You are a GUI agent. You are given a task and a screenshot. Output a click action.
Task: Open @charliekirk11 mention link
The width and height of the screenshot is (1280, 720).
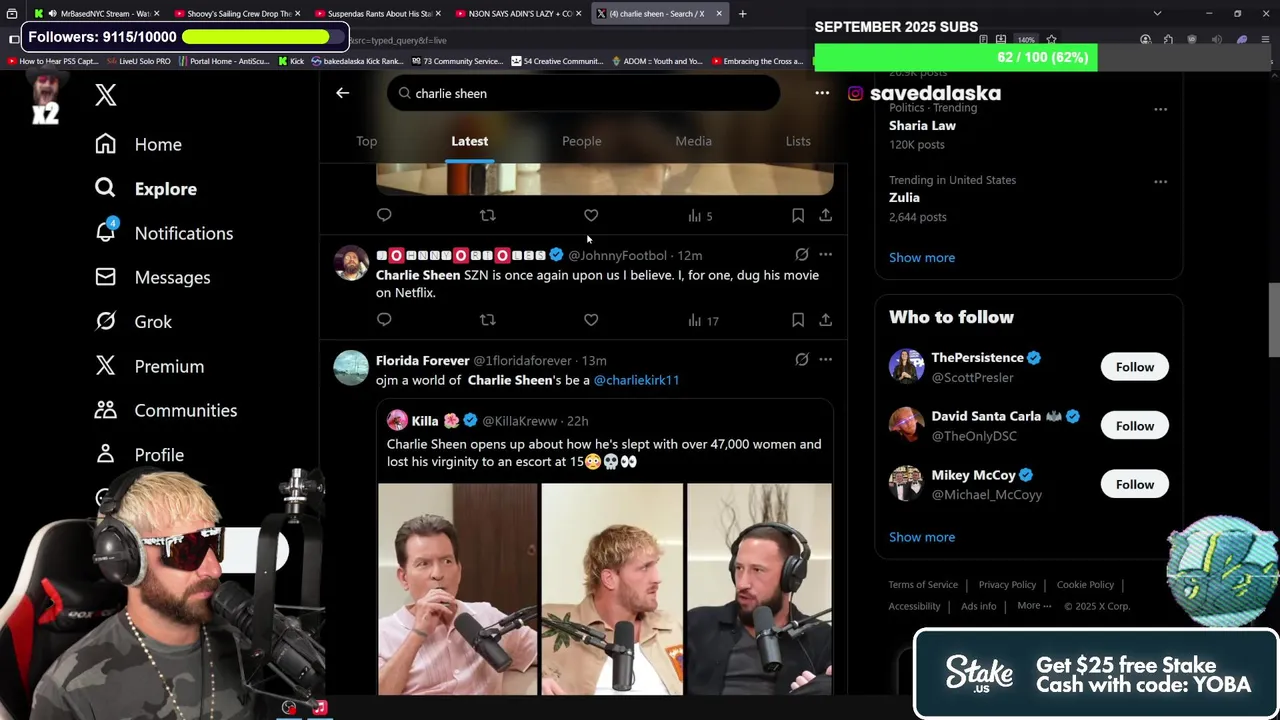click(636, 380)
